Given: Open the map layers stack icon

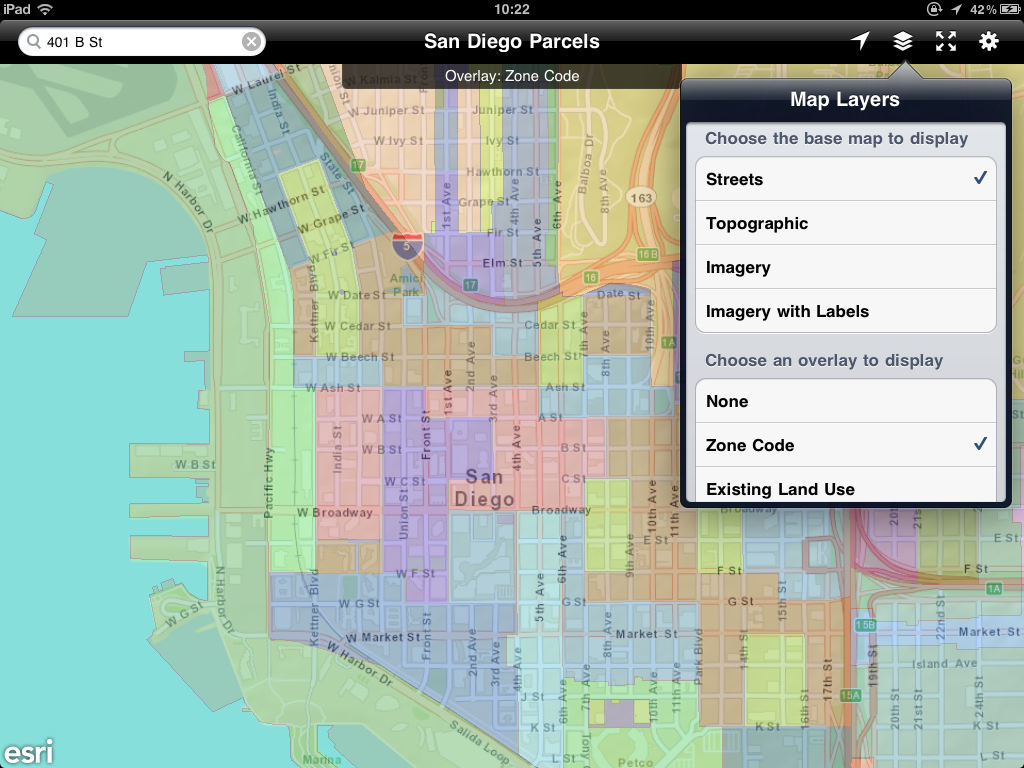Looking at the screenshot, I should (903, 41).
